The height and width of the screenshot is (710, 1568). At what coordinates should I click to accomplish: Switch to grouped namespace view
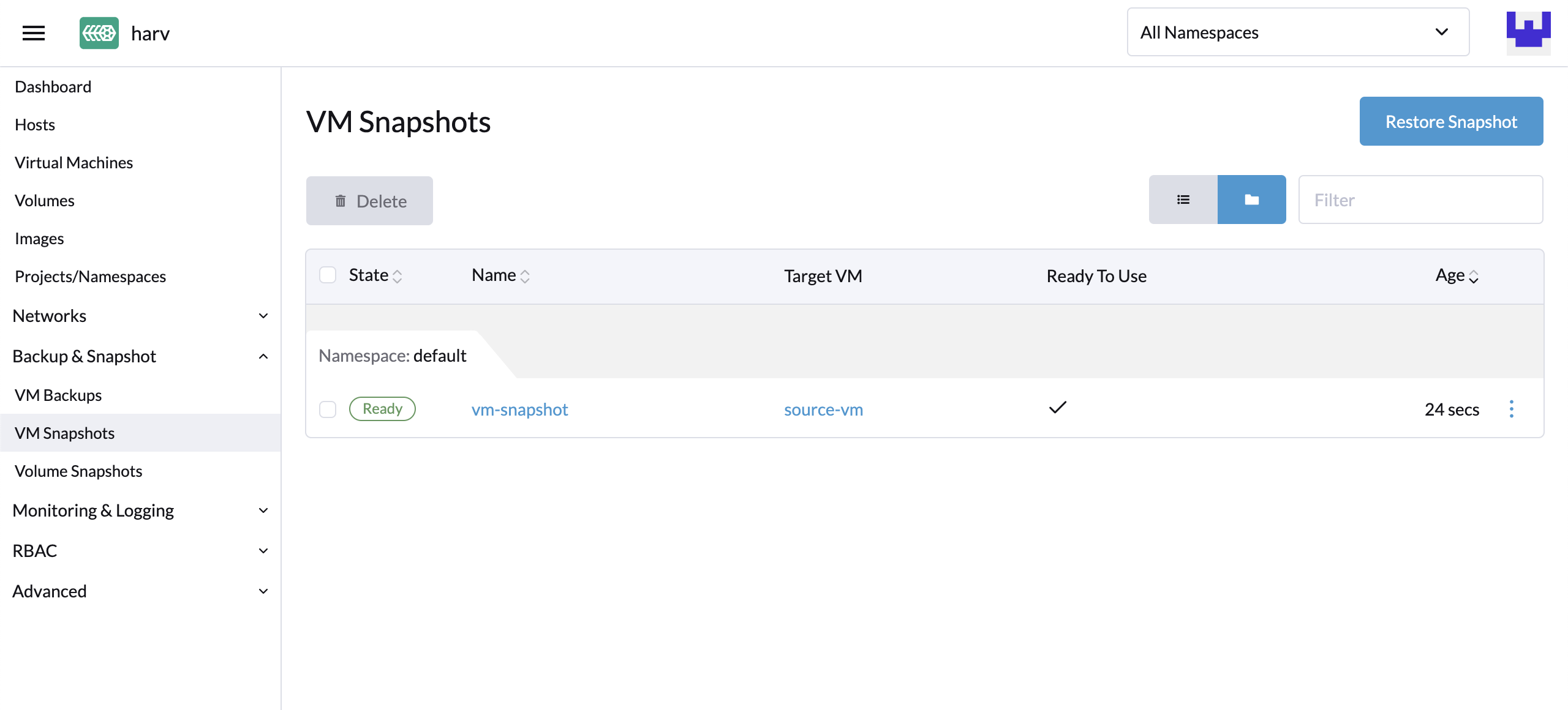[x=1251, y=200]
